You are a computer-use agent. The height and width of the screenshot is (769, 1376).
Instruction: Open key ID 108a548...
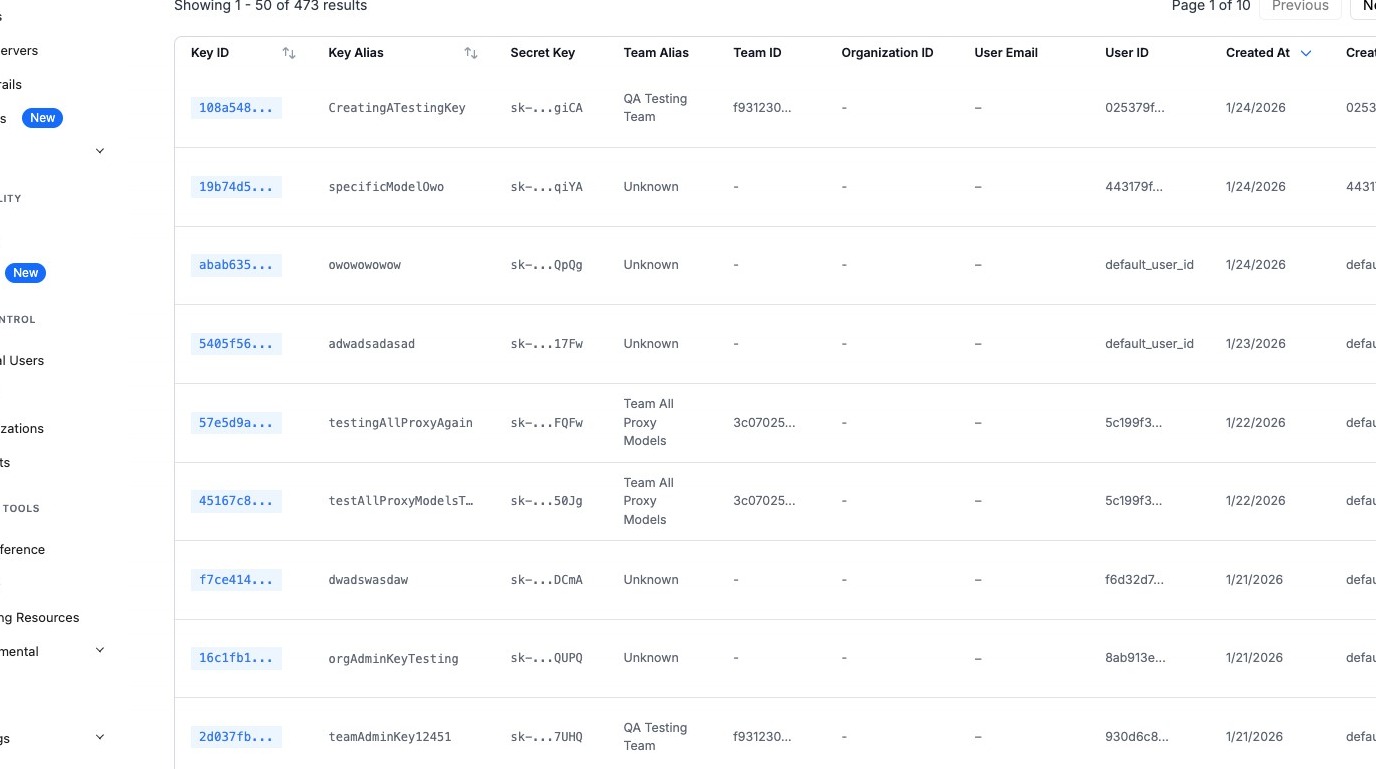[235, 108]
